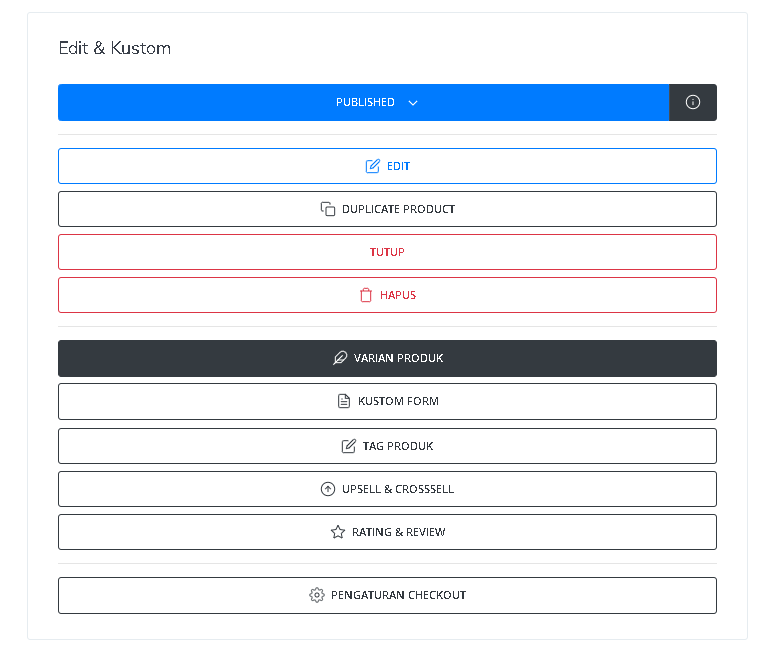The width and height of the screenshot is (759, 659).
Task: Open VARIAN PRODUK settings
Action: [x=387, y=358]
